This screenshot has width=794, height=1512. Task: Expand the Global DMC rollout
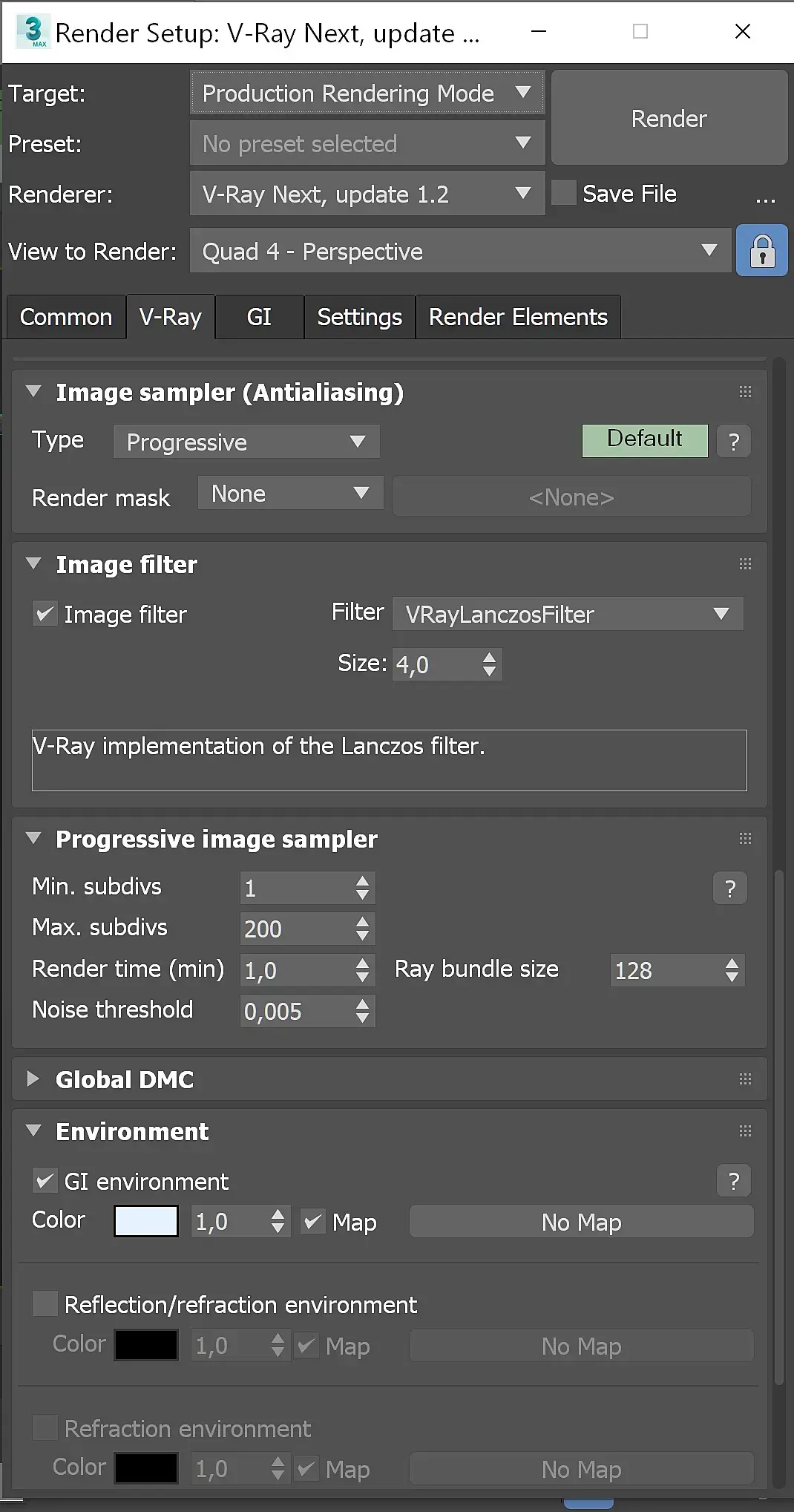click(x=33, y=1079)
